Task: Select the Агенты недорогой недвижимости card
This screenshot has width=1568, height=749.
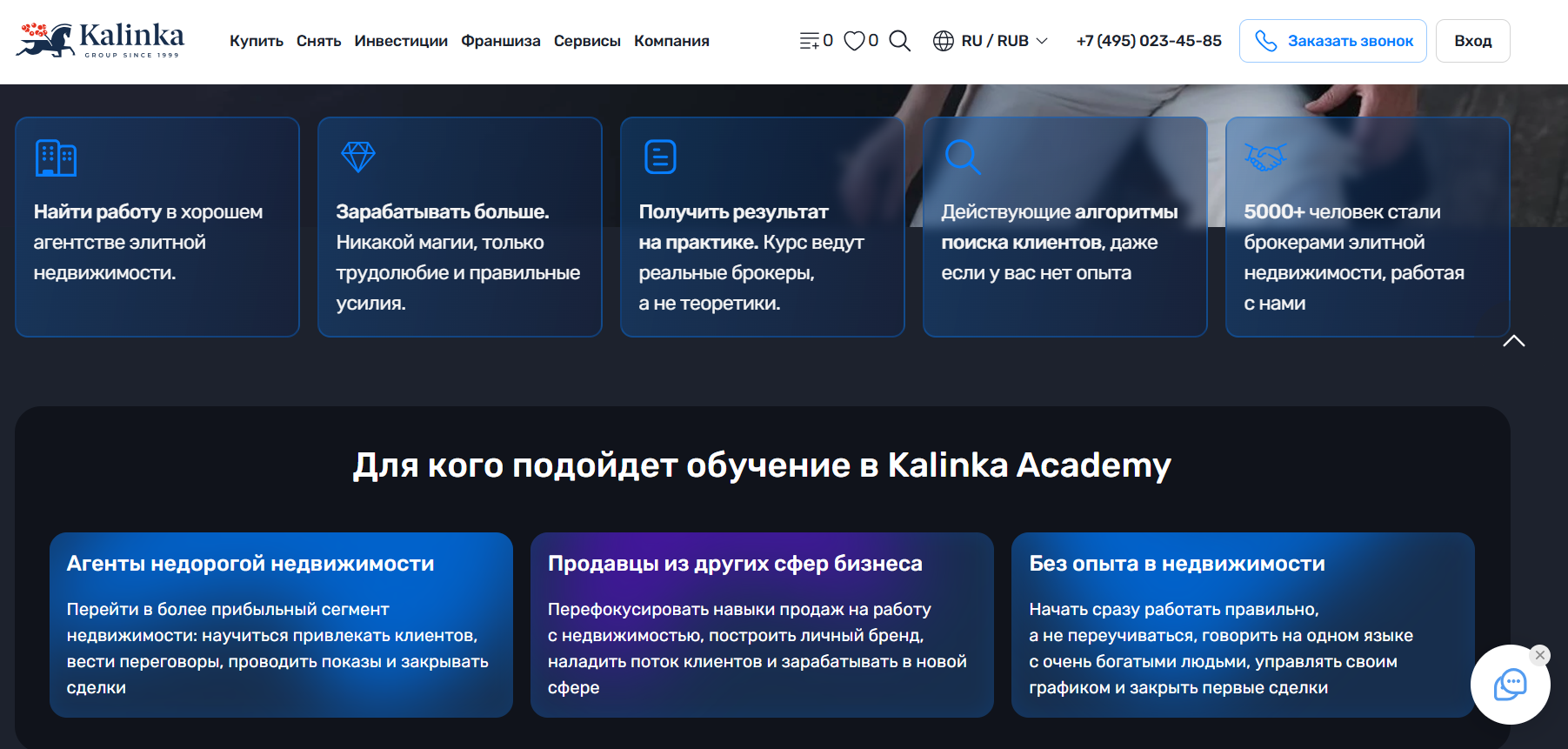Action: pos(281,625)
